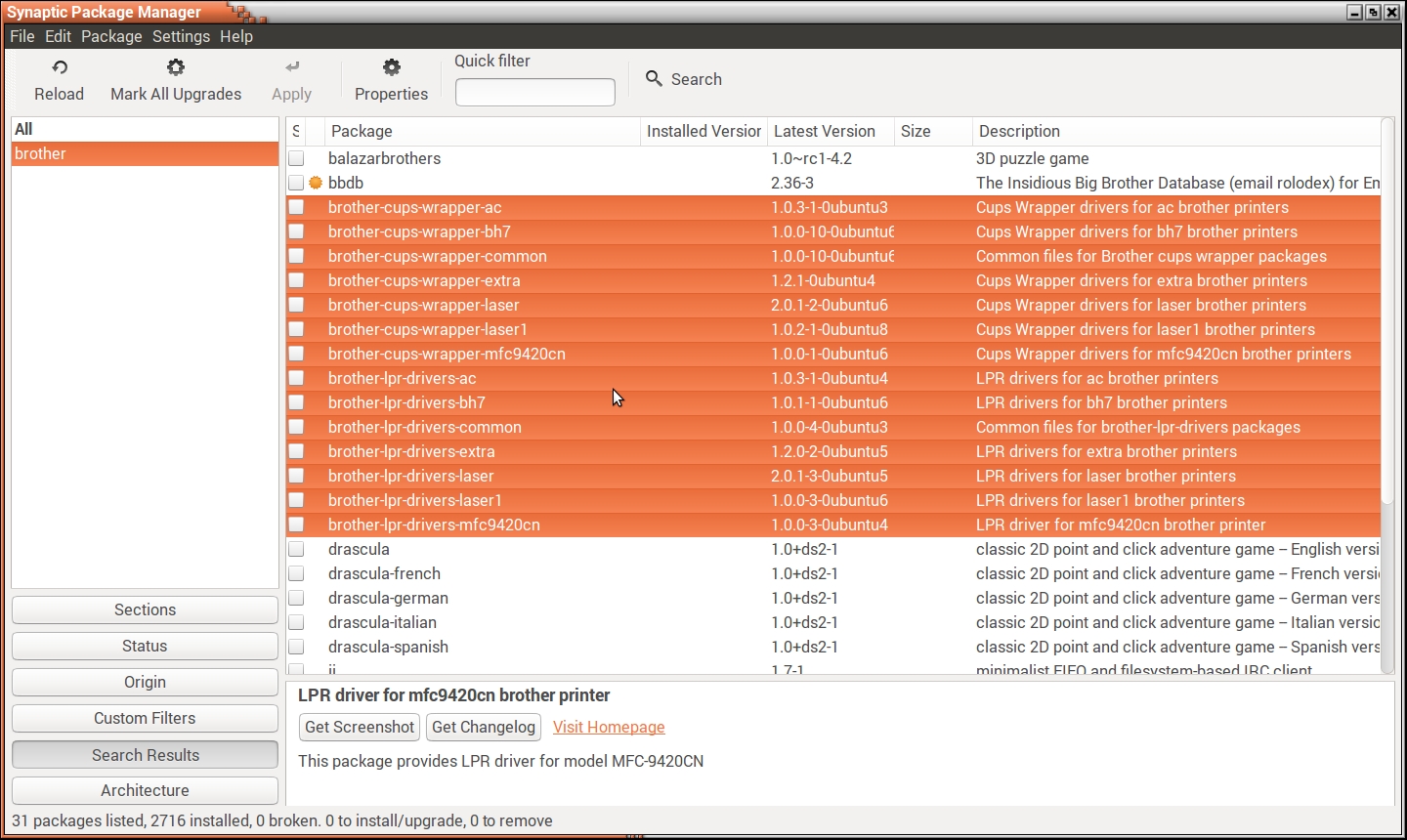Mark the brother-cups-wrapper-ac checkbox
This screenshot has height=840, width=1407.
[296, 207]
